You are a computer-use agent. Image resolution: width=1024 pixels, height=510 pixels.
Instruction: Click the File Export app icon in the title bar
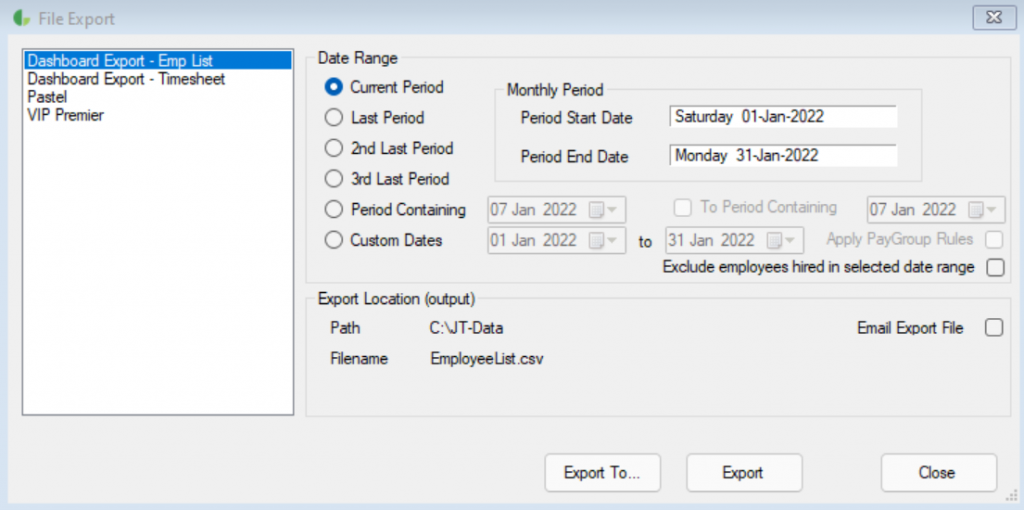pyautogui.click(x=22, y=18)
